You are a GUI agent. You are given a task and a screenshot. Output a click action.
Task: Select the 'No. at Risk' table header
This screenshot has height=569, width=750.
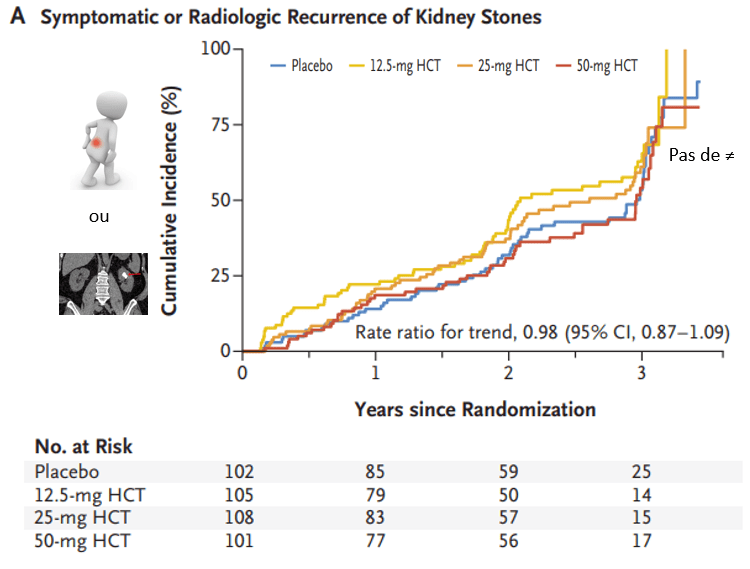[x=84, y=446]
